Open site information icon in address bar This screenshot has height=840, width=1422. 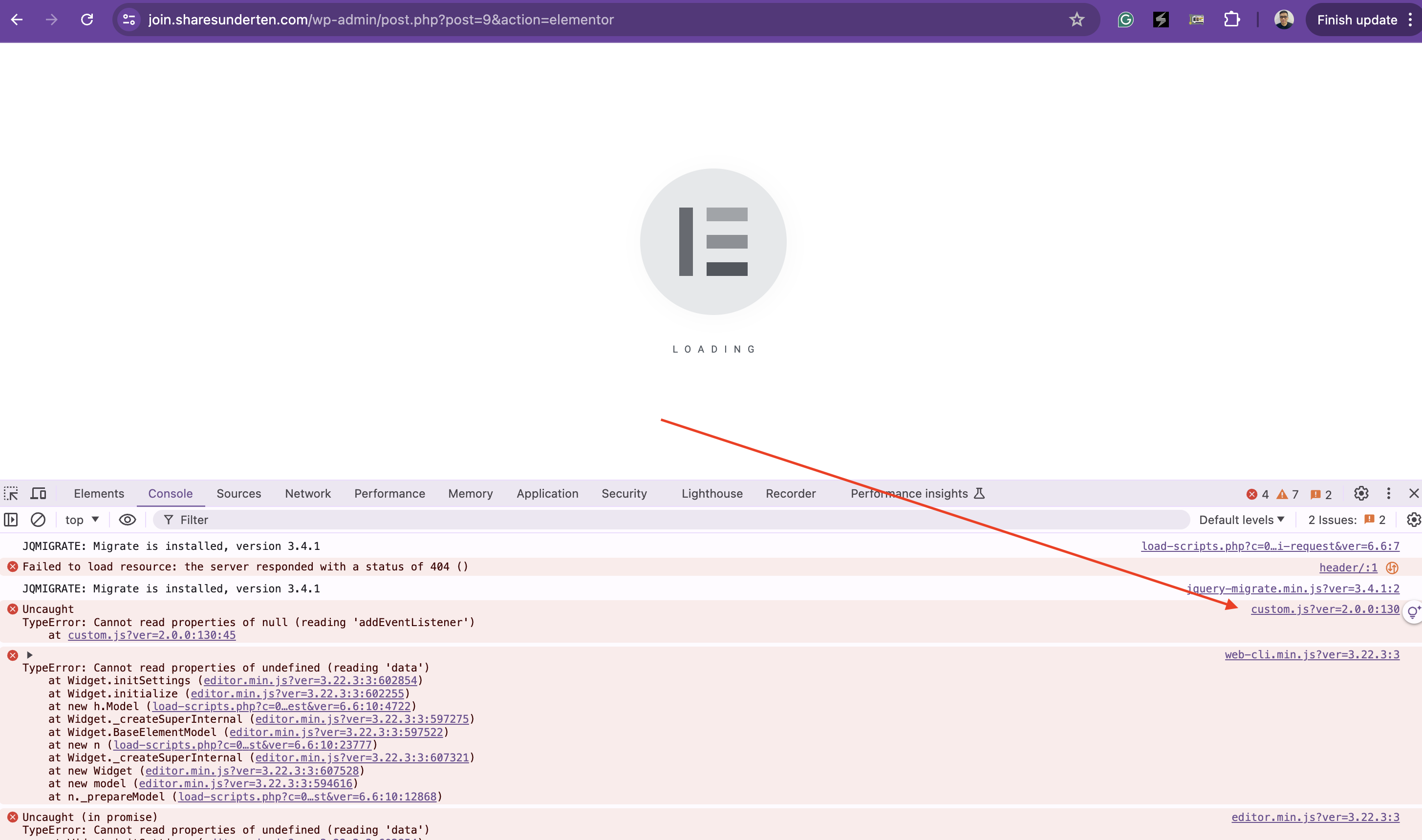click(129, 20)
